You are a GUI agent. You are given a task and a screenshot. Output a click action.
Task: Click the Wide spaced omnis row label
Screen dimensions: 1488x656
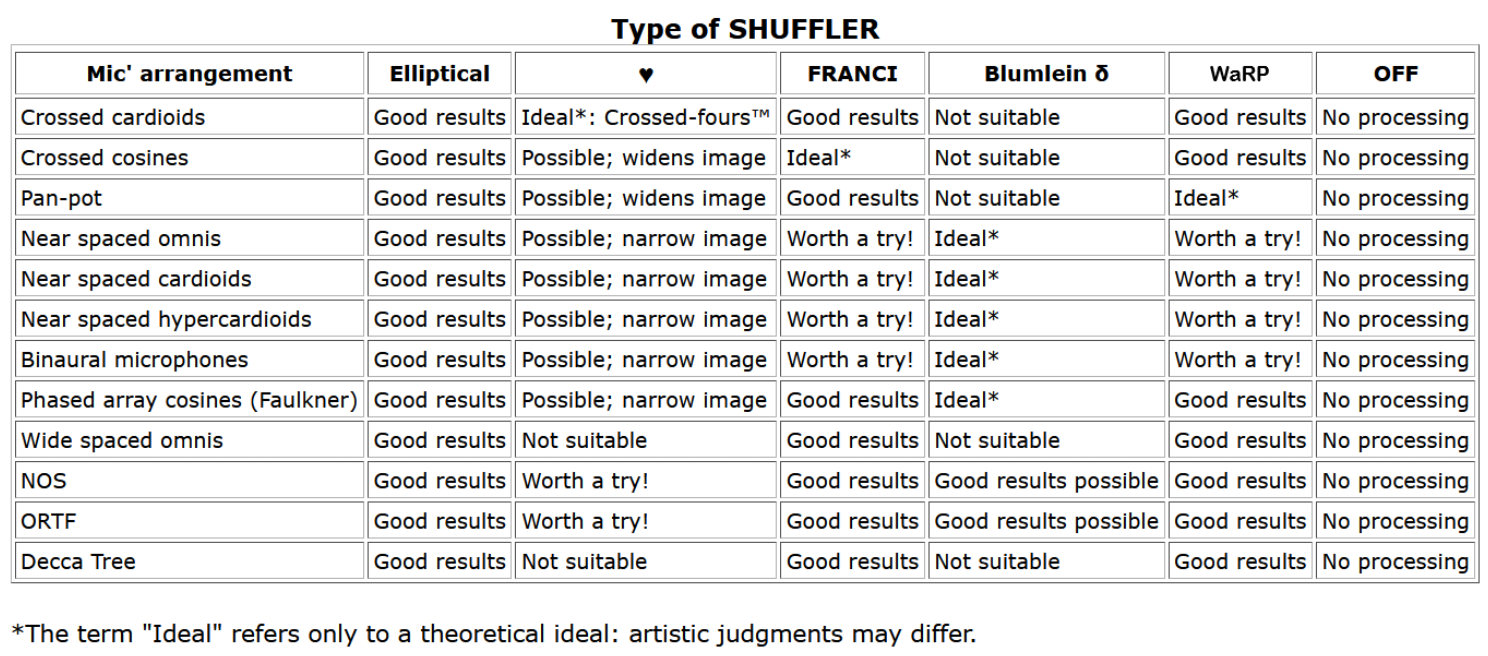point(122,440)
